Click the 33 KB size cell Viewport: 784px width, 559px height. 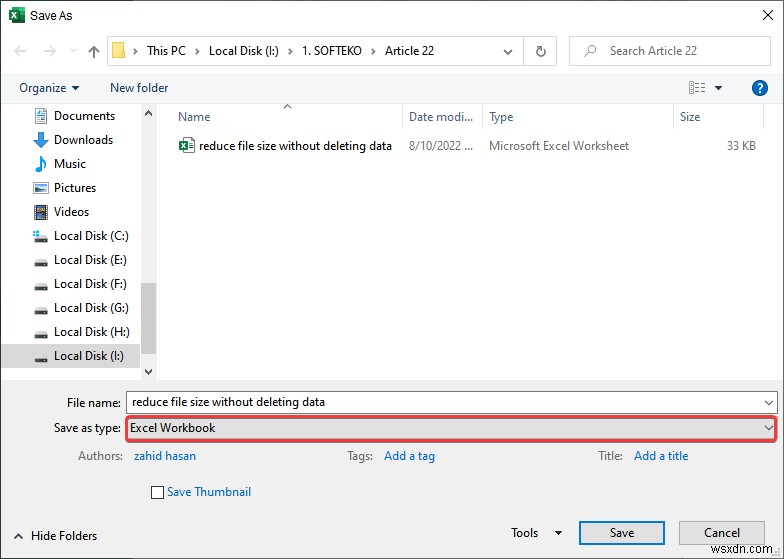741,146
